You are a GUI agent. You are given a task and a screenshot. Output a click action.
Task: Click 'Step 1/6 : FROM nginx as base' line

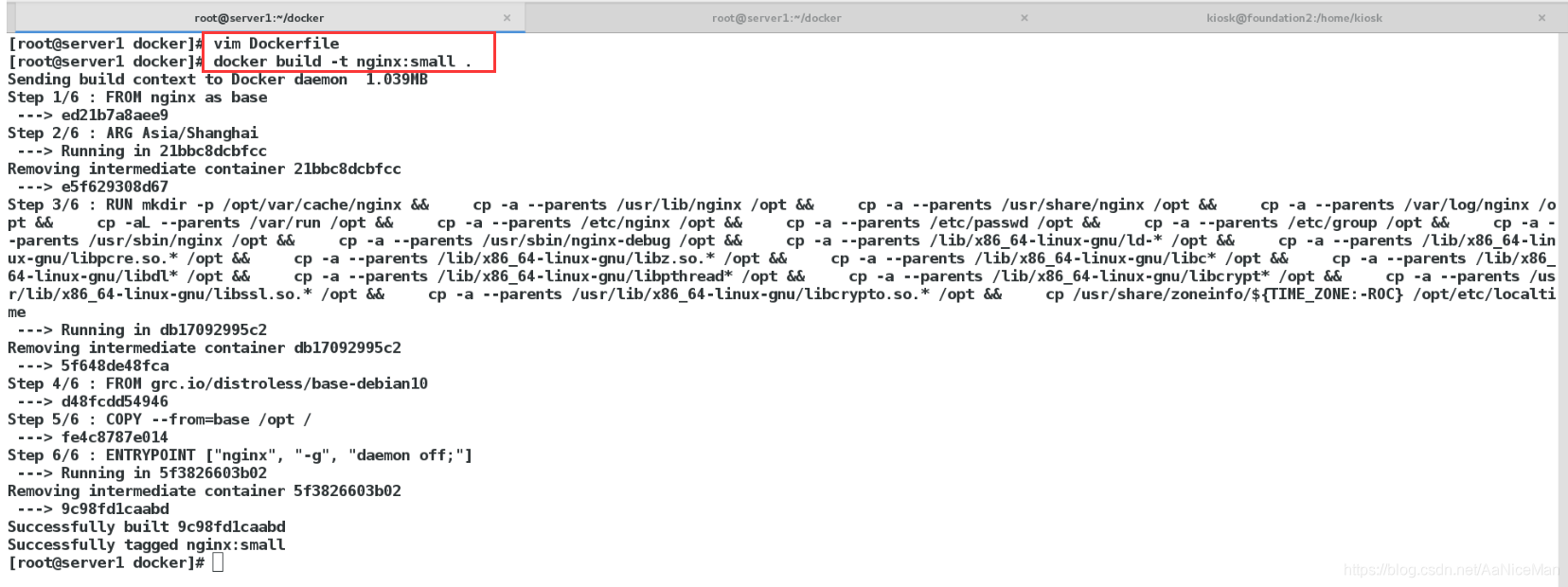click(x=137, y=98)
